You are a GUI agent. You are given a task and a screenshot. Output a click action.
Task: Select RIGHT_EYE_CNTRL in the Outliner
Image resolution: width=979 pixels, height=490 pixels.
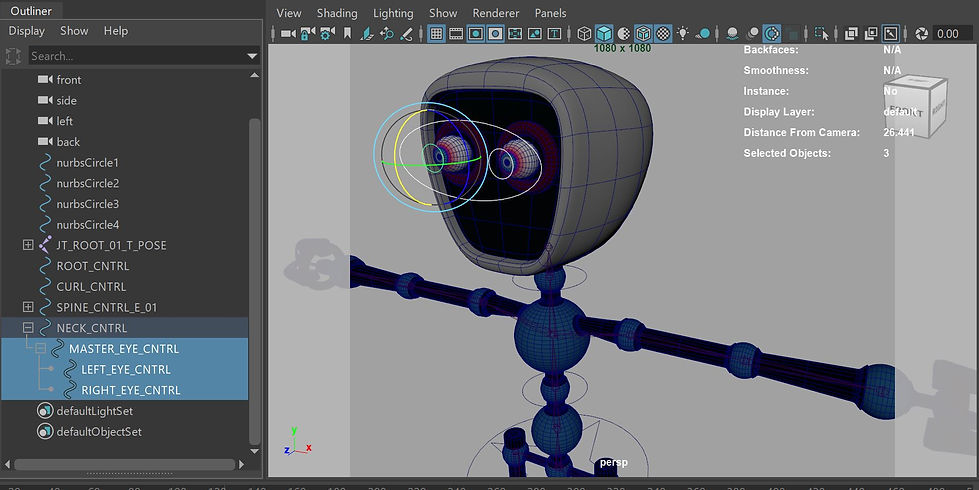click(130, 390)
